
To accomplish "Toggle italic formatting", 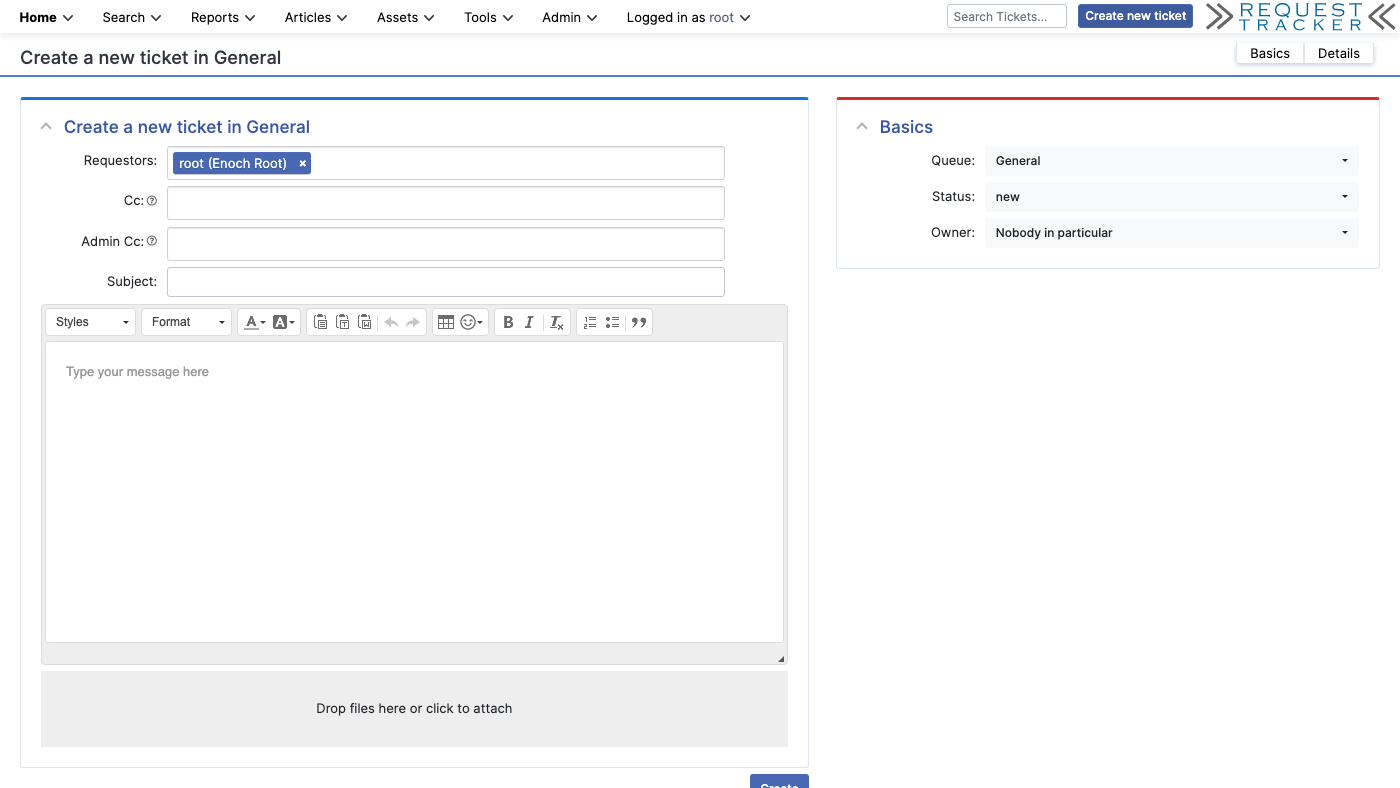I will (529, 322).
